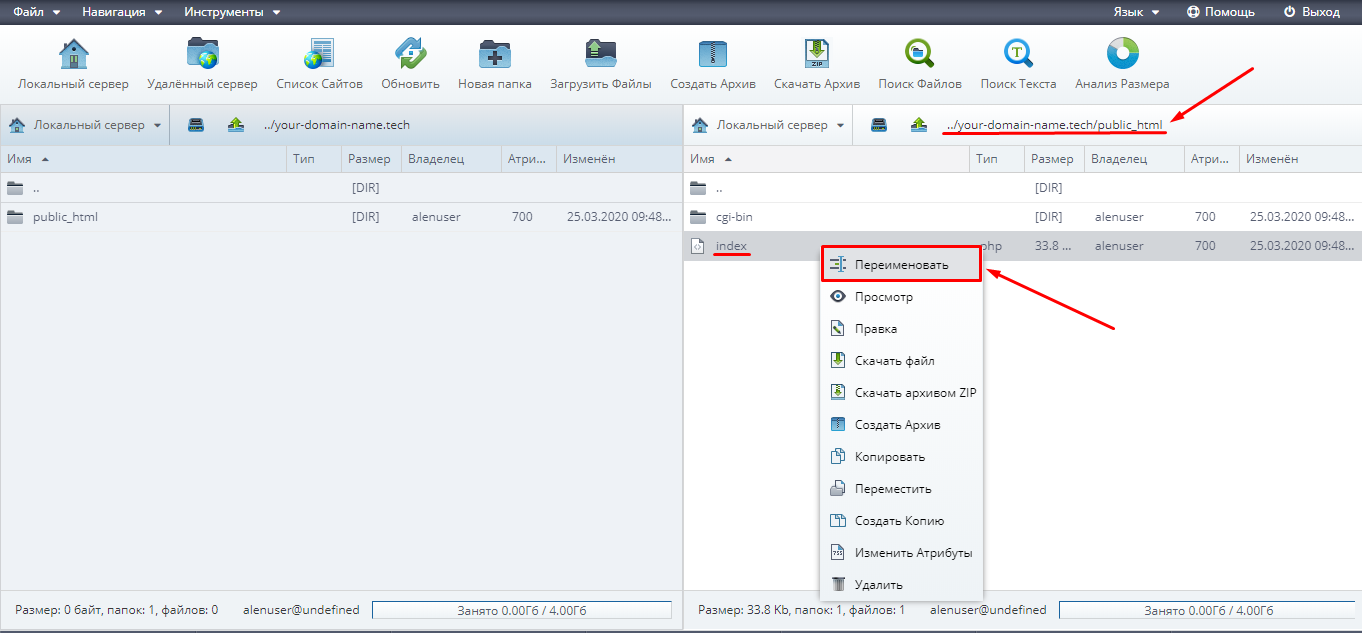Sort left panel by Имя column
This screenshot has width=1362, height=633.
[143, 159]
